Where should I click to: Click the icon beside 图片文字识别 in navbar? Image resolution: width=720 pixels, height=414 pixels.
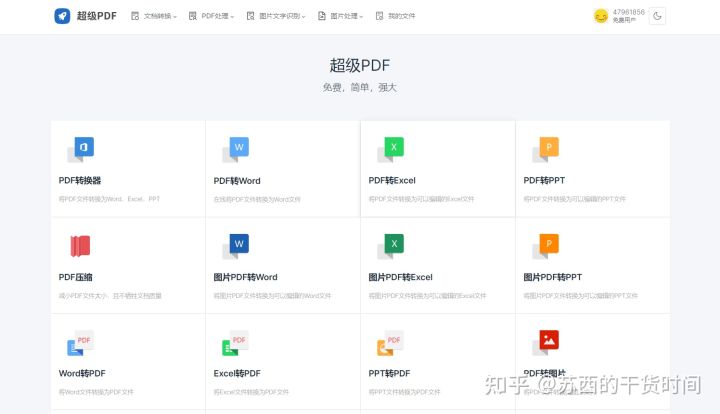pos(250,16)
